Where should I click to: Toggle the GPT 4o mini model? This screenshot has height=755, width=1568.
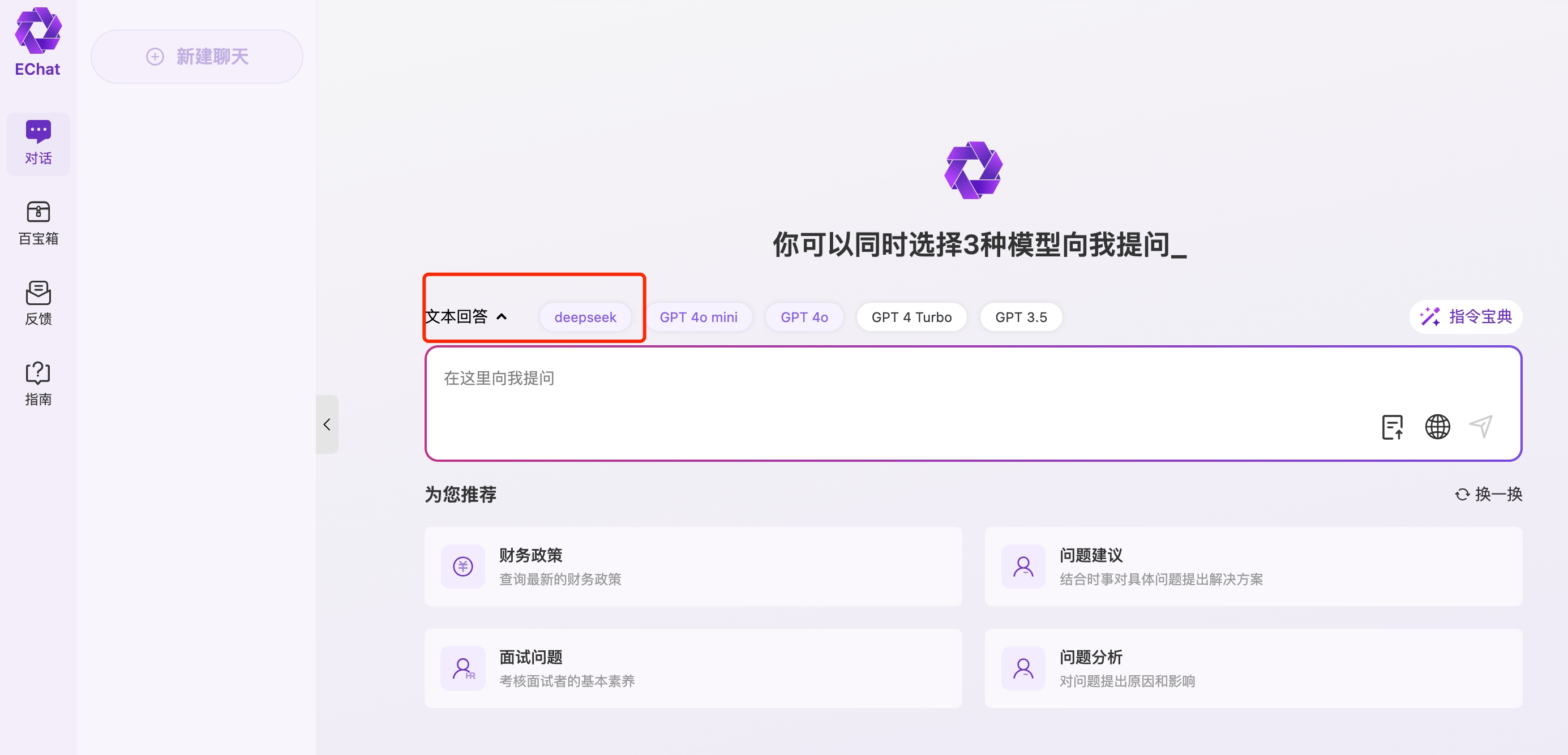(698, 317)
